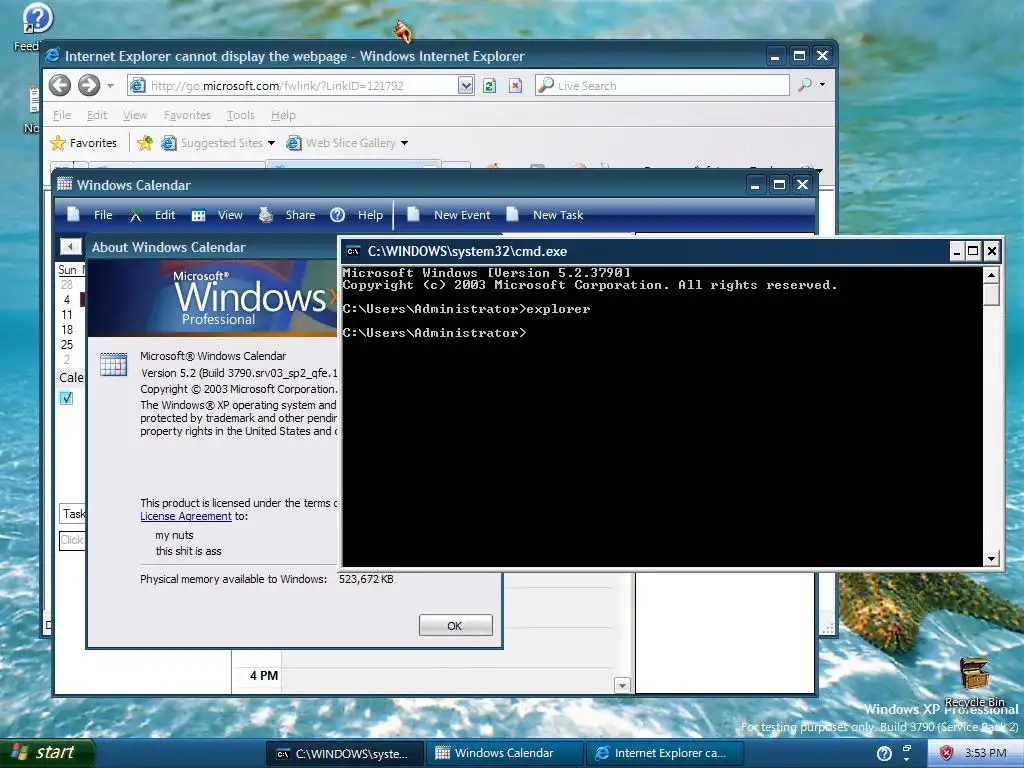Toggle the calendar visibility checkbox

pyautogui.click(x=67, y=398)
